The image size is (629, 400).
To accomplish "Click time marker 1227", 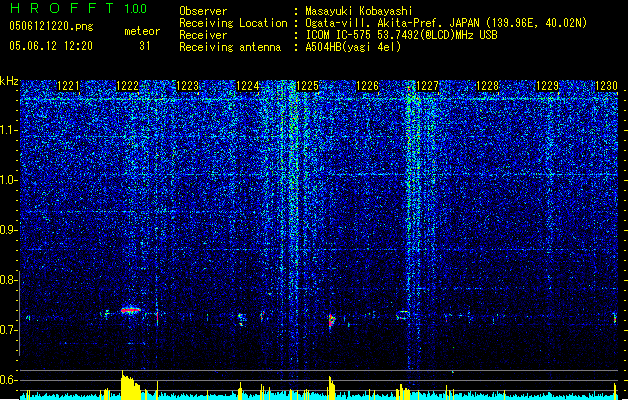I will 428,86.
